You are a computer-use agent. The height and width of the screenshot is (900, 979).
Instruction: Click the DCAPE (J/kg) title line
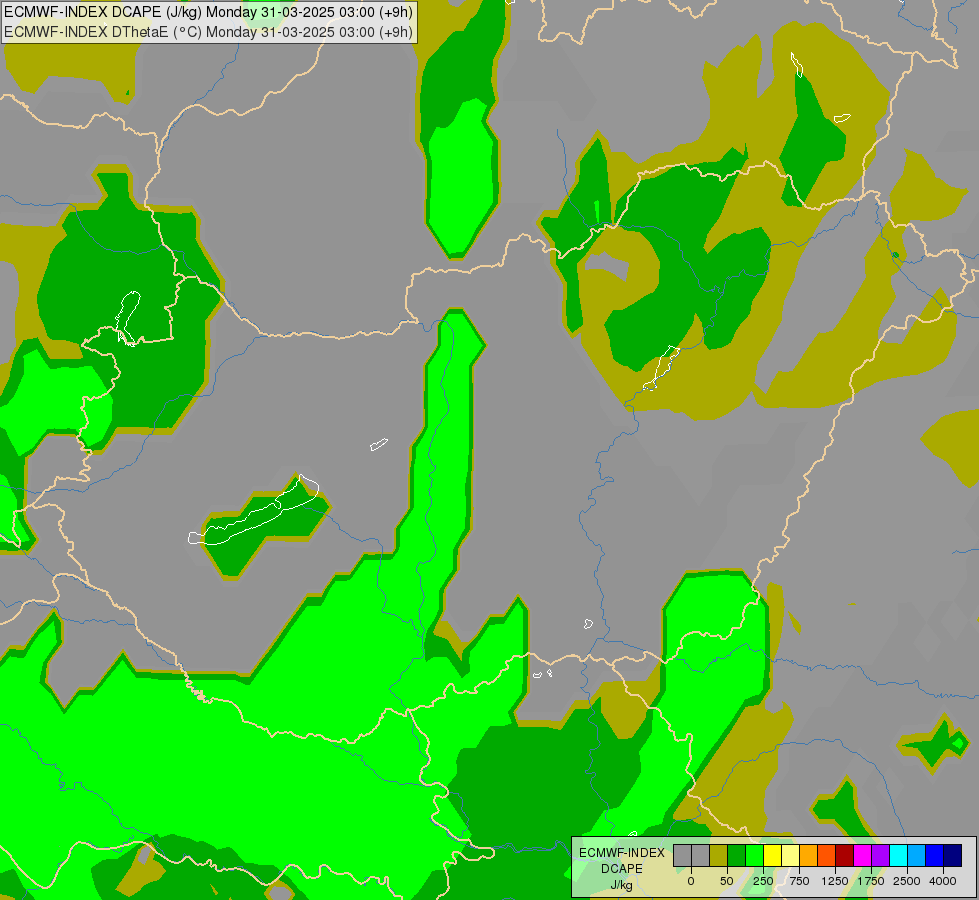point(208,12)
